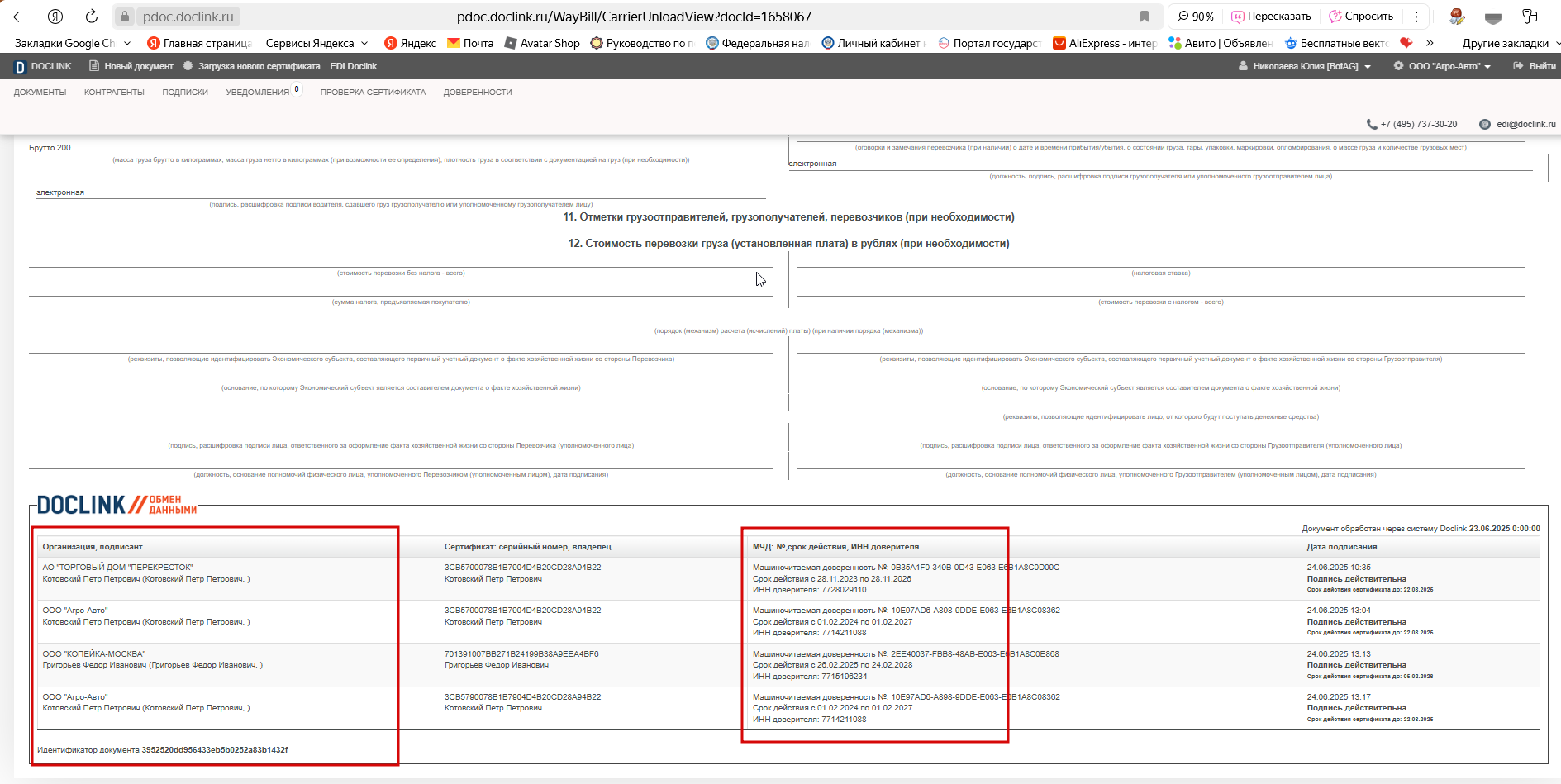The image size is (1561, 784).
Task: Click ИНН доверителя: 7715196234
Action: tap(810, 677)
